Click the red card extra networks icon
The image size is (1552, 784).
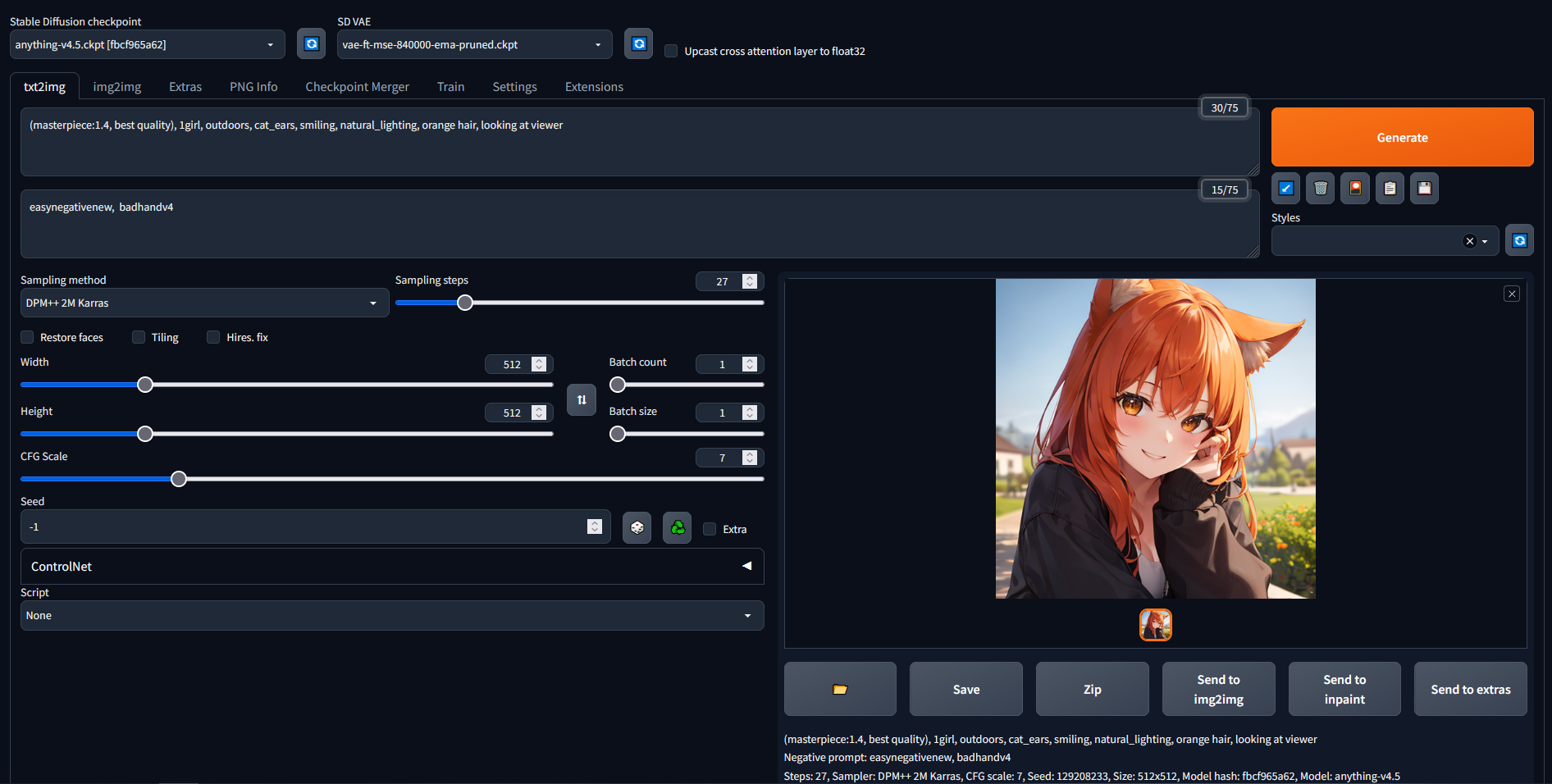pos(1355,189)
